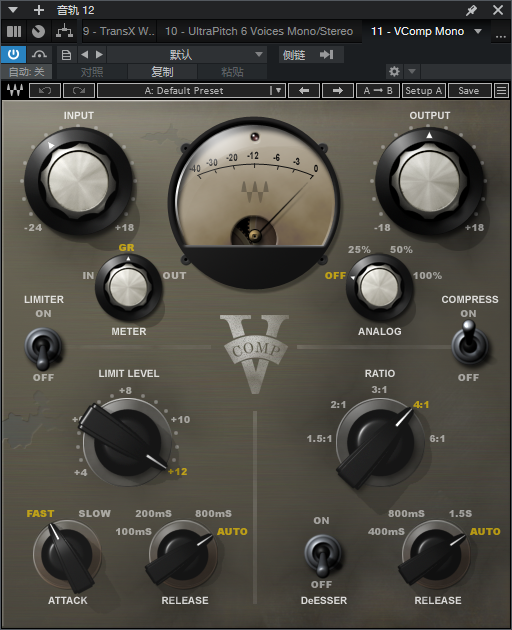Open the Waves hamburger menu icon

pyautogui.click(x=501, y=90)
